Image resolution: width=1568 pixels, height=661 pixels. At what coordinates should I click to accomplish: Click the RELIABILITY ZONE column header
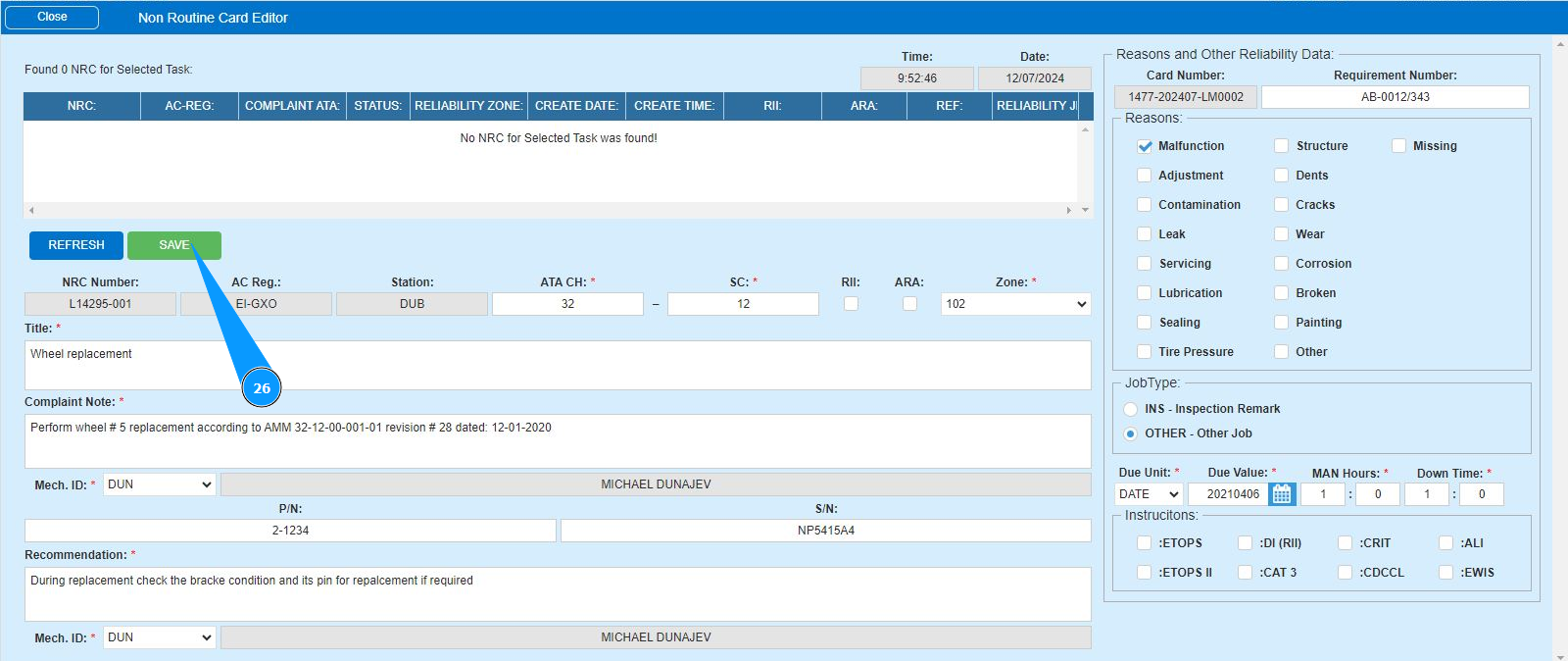[468, 106]
